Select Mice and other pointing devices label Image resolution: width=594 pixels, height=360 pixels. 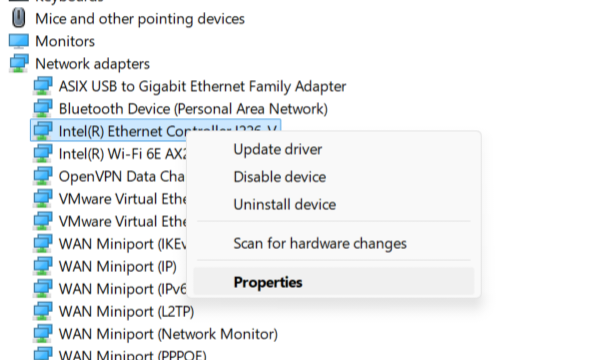coord(140,19)
